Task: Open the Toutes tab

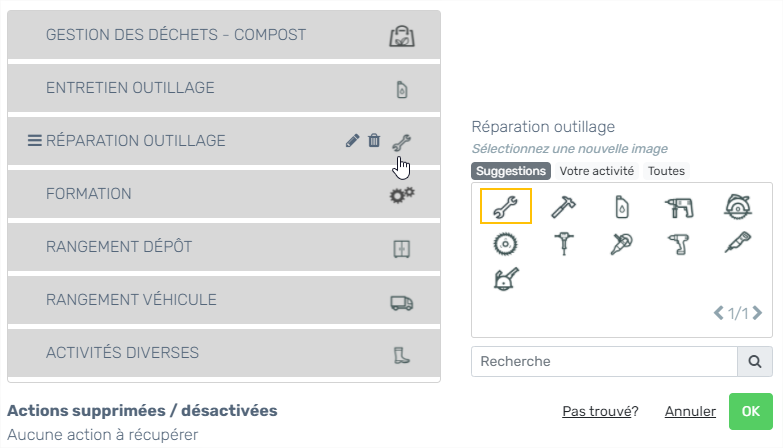Action: point(666,171)
